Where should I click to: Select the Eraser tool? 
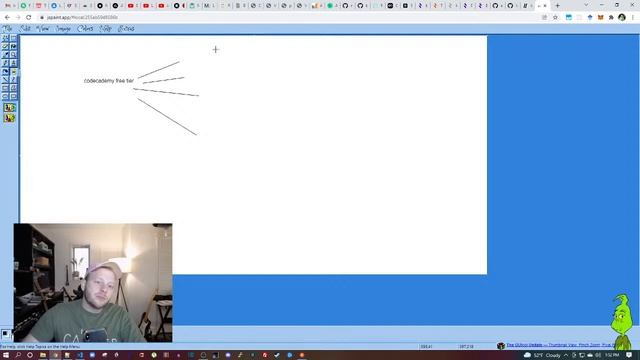[5, 47]
